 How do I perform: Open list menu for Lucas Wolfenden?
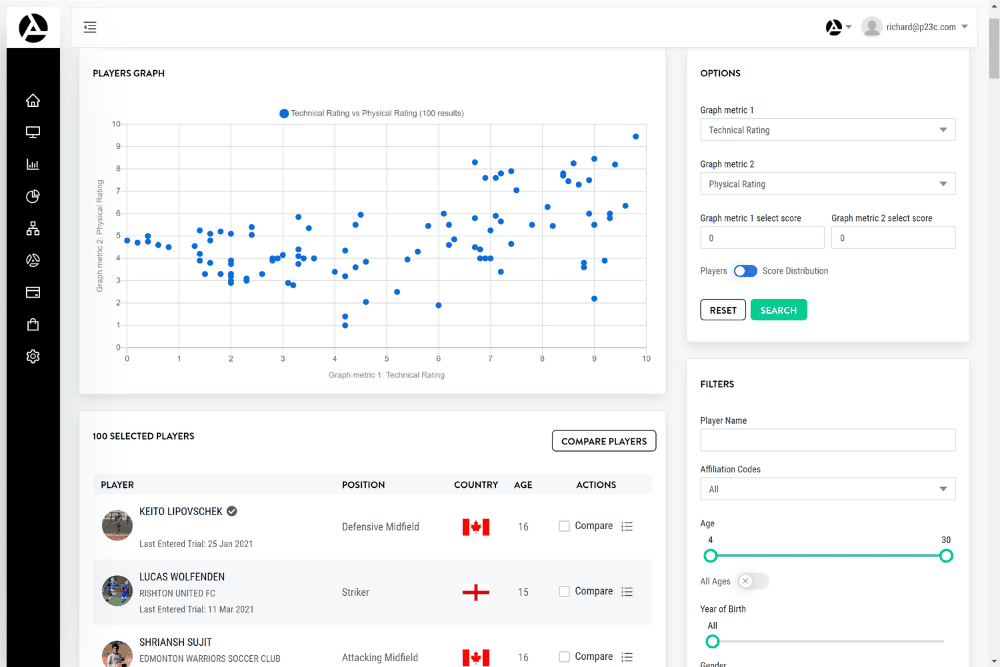tap(627, 592)
